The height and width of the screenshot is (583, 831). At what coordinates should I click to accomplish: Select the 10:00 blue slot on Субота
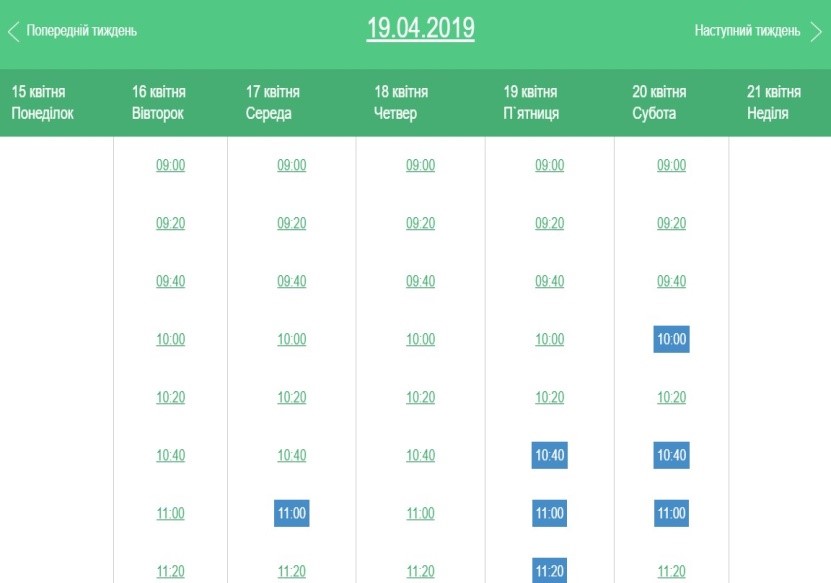(x=671, y=339)
